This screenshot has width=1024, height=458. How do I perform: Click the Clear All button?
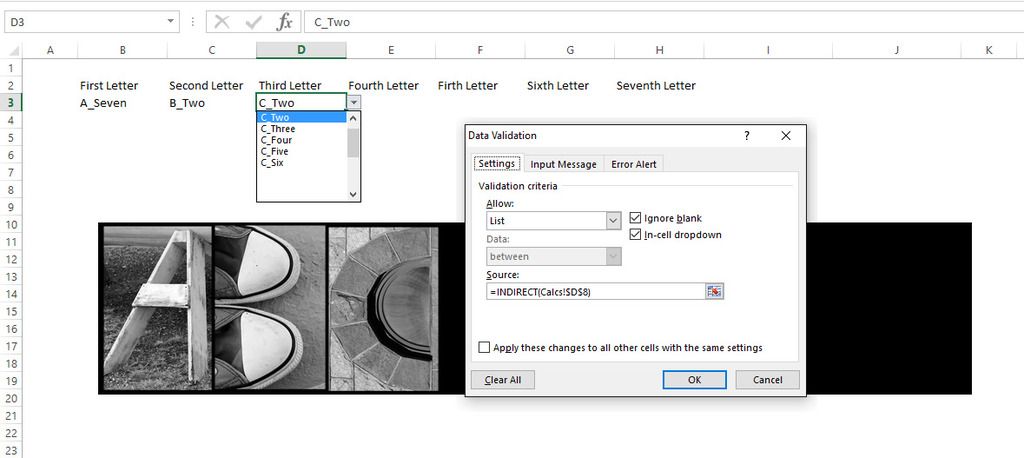[x=503, y=380]
